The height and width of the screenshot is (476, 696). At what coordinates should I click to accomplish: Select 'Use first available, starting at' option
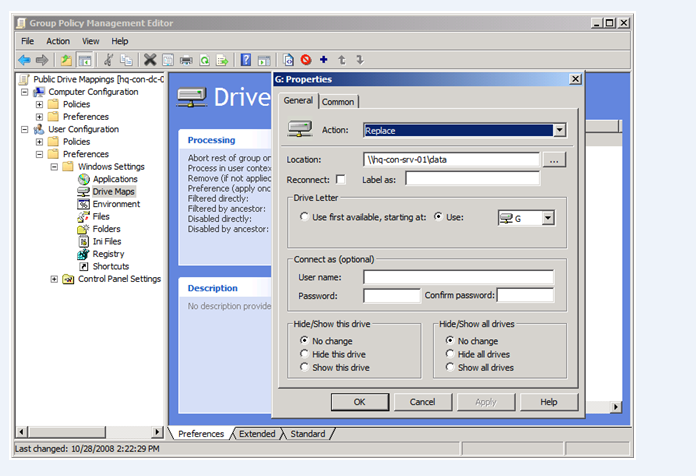305,217
